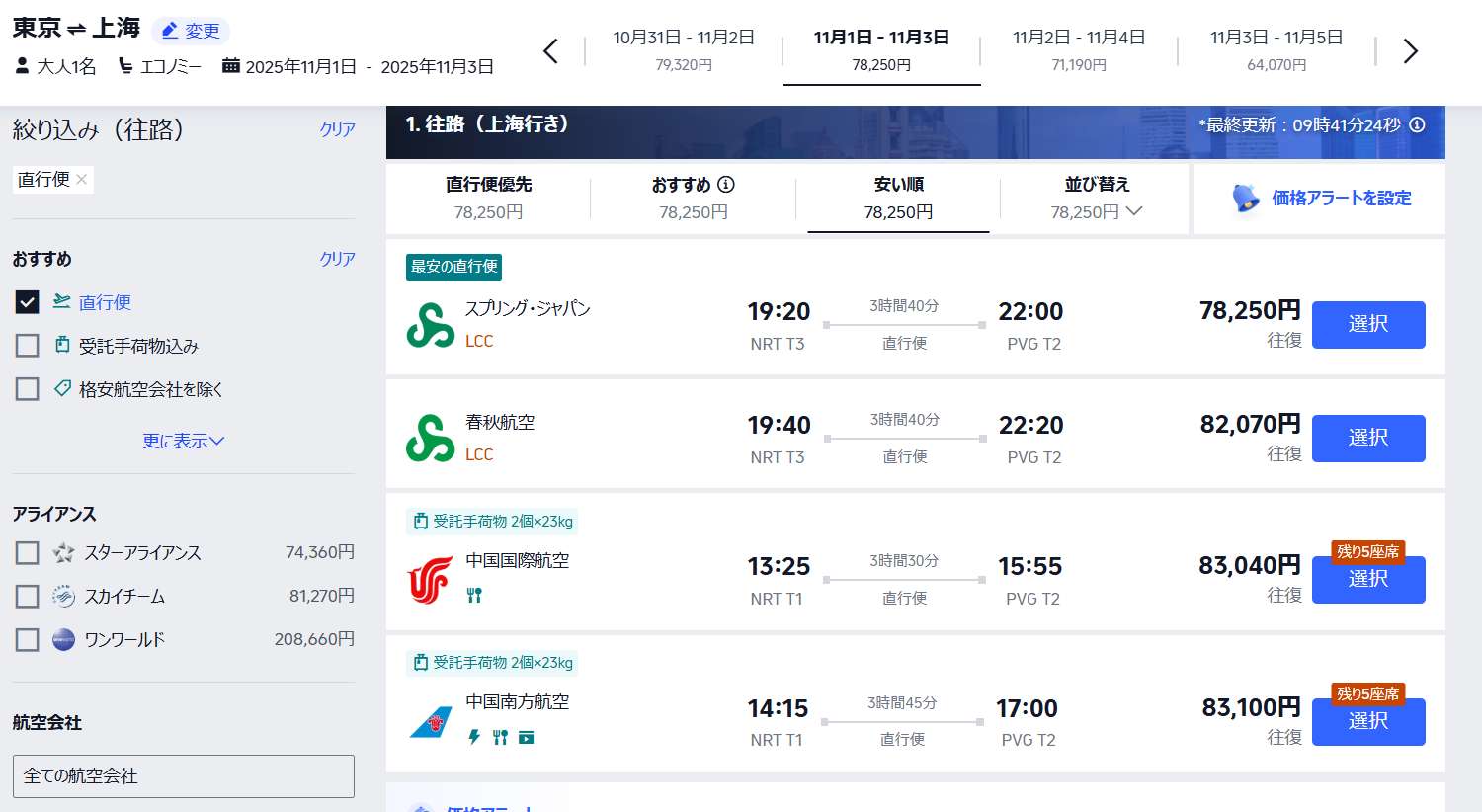Click the China Southern airline logo

click(x=430, y=722)
